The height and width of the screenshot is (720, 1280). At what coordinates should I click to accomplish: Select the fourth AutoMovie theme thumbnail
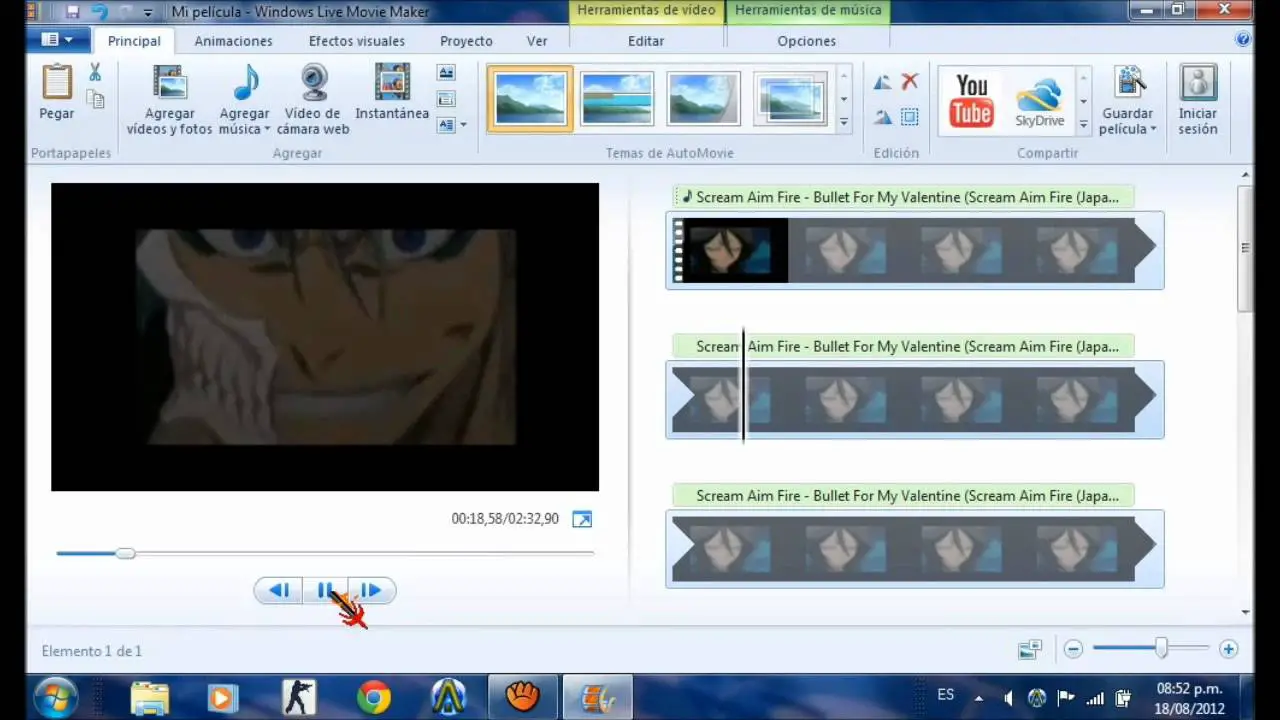790,99
